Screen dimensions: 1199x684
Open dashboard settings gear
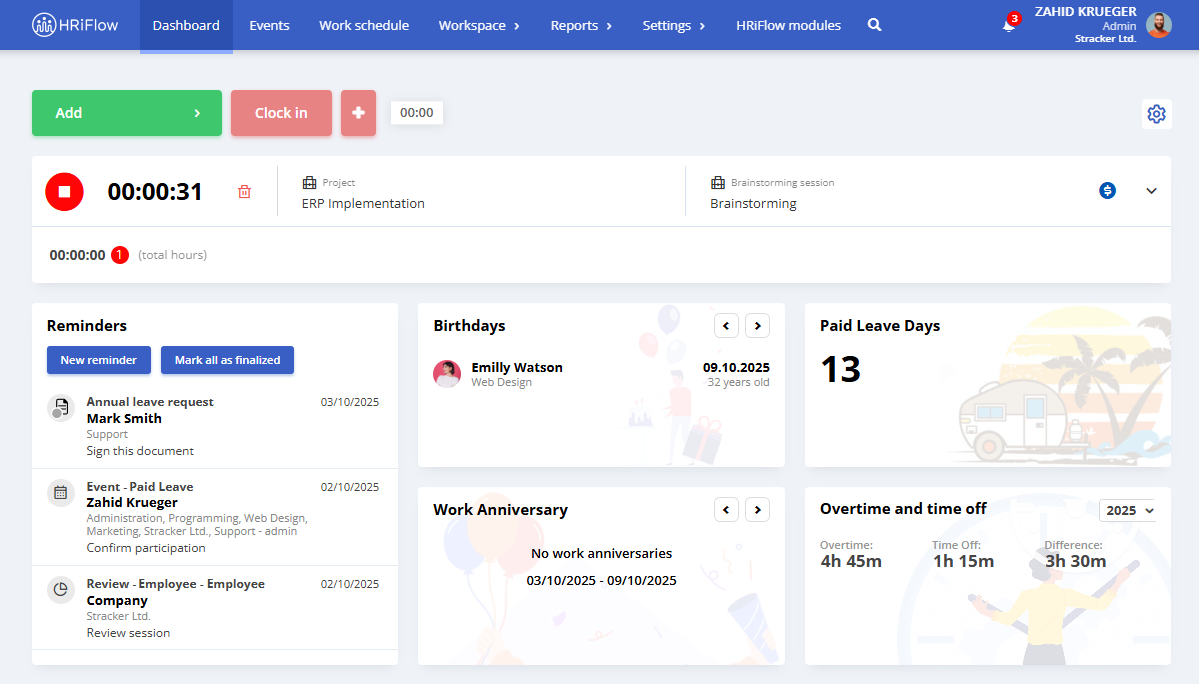coord(1156,114)
